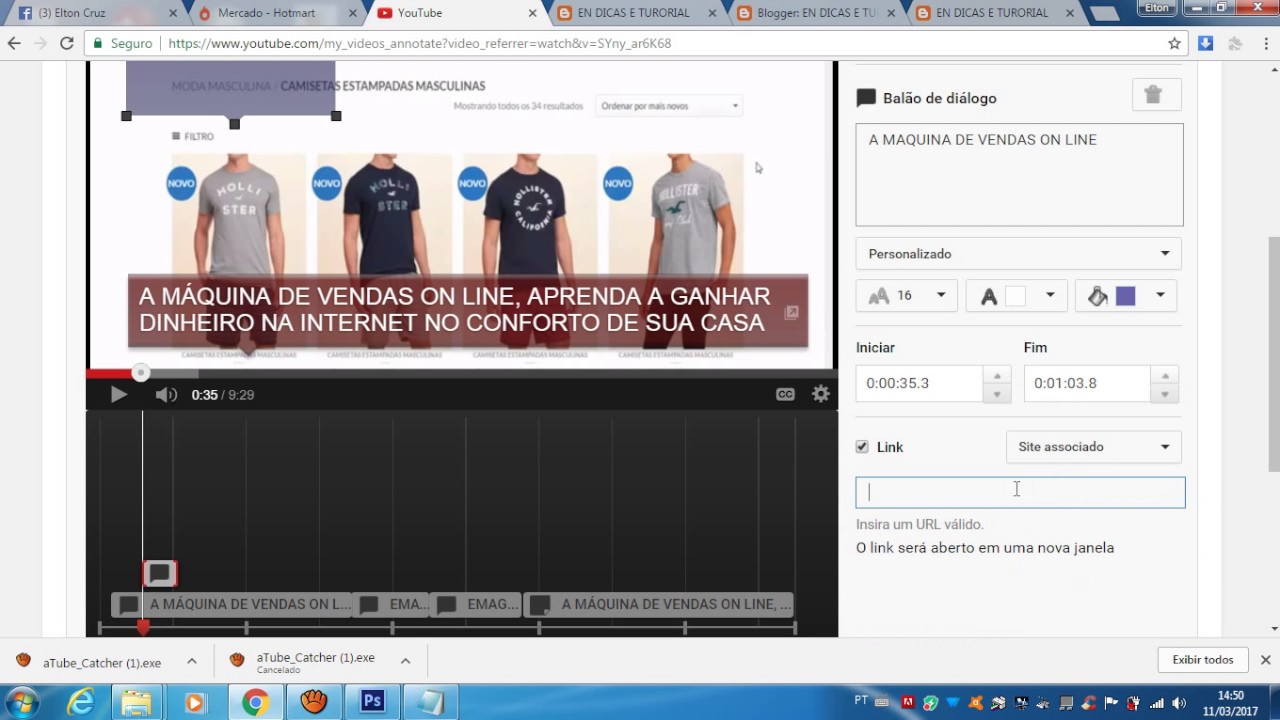
Task: Open Windows Explorer folder in taskbar
Action: [137, 702]
